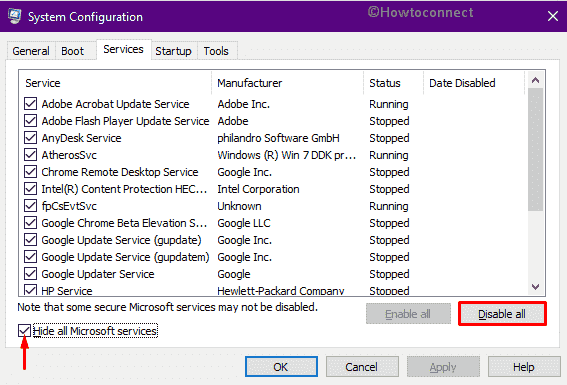Screen dimensions: 567x385
Task: Click the Apply button
Action: coord(443,367)
